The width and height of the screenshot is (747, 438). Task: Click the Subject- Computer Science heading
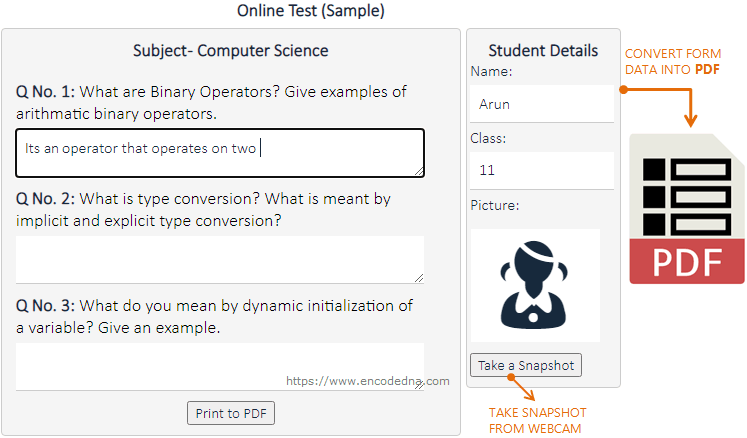[x=231, y=51]
